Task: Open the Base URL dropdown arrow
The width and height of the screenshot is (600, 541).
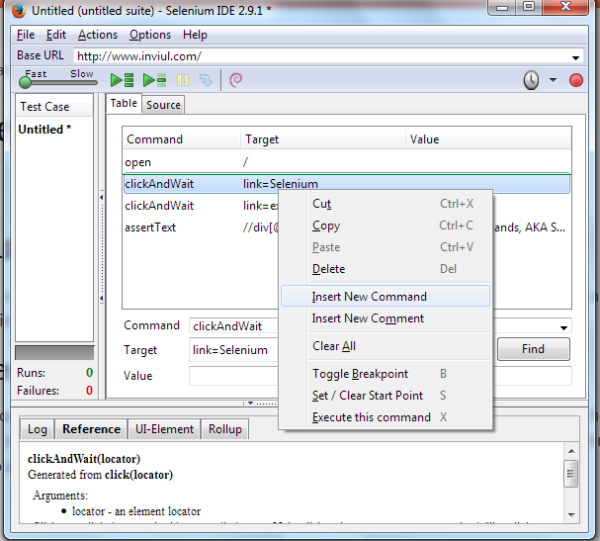Action: tap(575, 58)
